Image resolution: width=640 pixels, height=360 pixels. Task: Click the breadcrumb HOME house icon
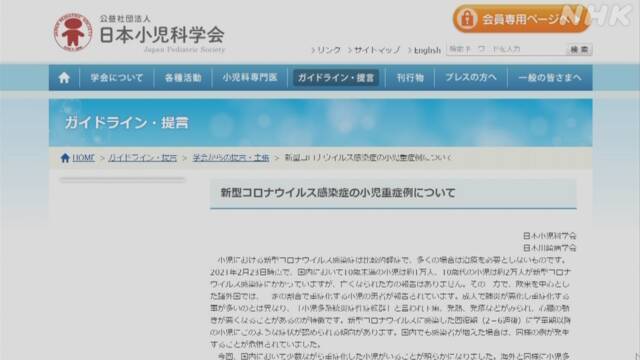point(65,158)
